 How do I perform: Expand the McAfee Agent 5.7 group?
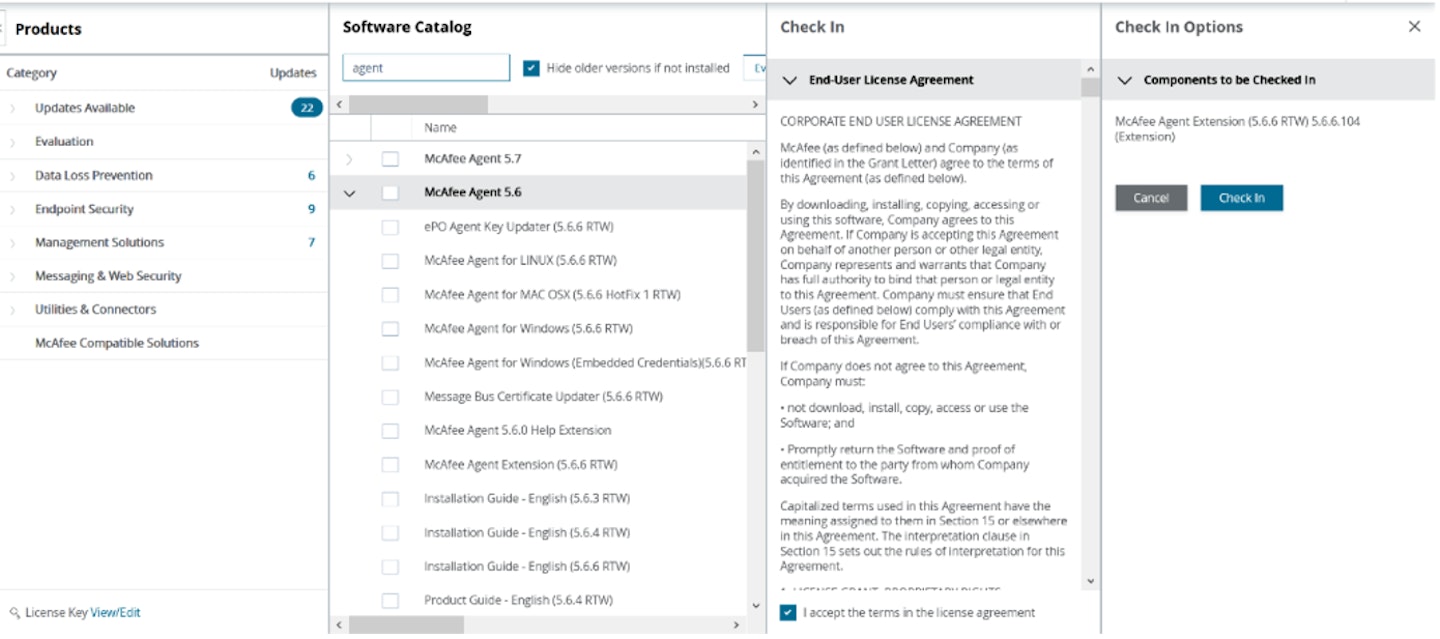point(349,159)
